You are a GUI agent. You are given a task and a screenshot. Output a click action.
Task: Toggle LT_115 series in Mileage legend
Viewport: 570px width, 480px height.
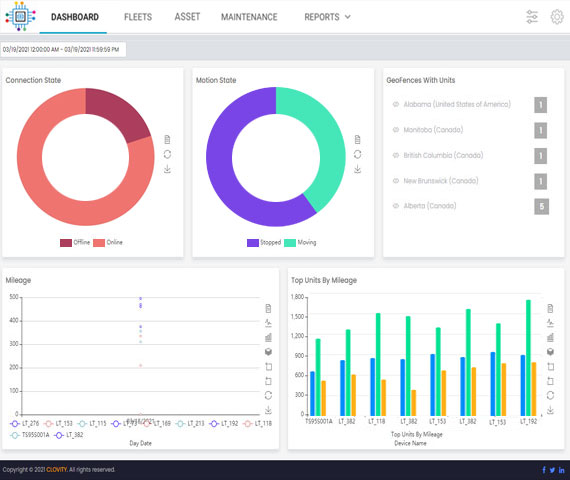click(92, 424)
